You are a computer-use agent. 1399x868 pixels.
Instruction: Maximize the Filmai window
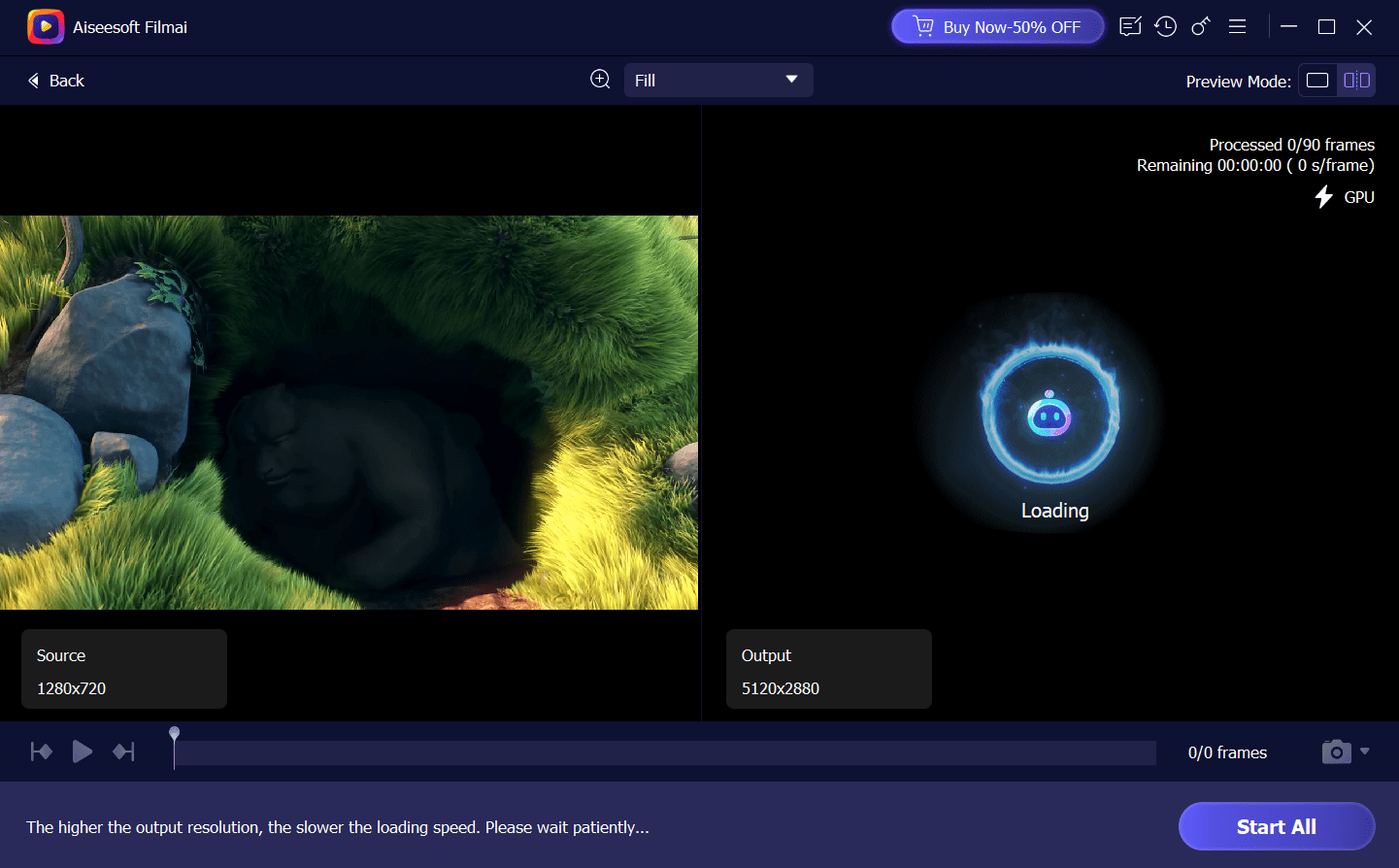coord(1326,27)
